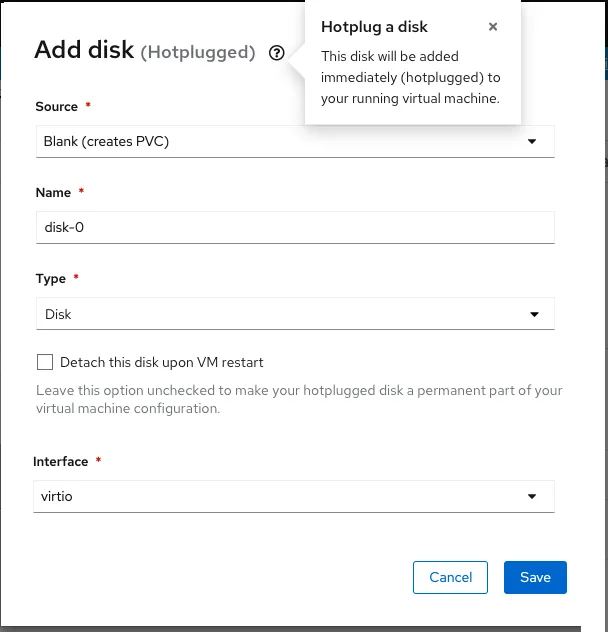Click the Type field label
608x632 pixels.
pos(50,279)
